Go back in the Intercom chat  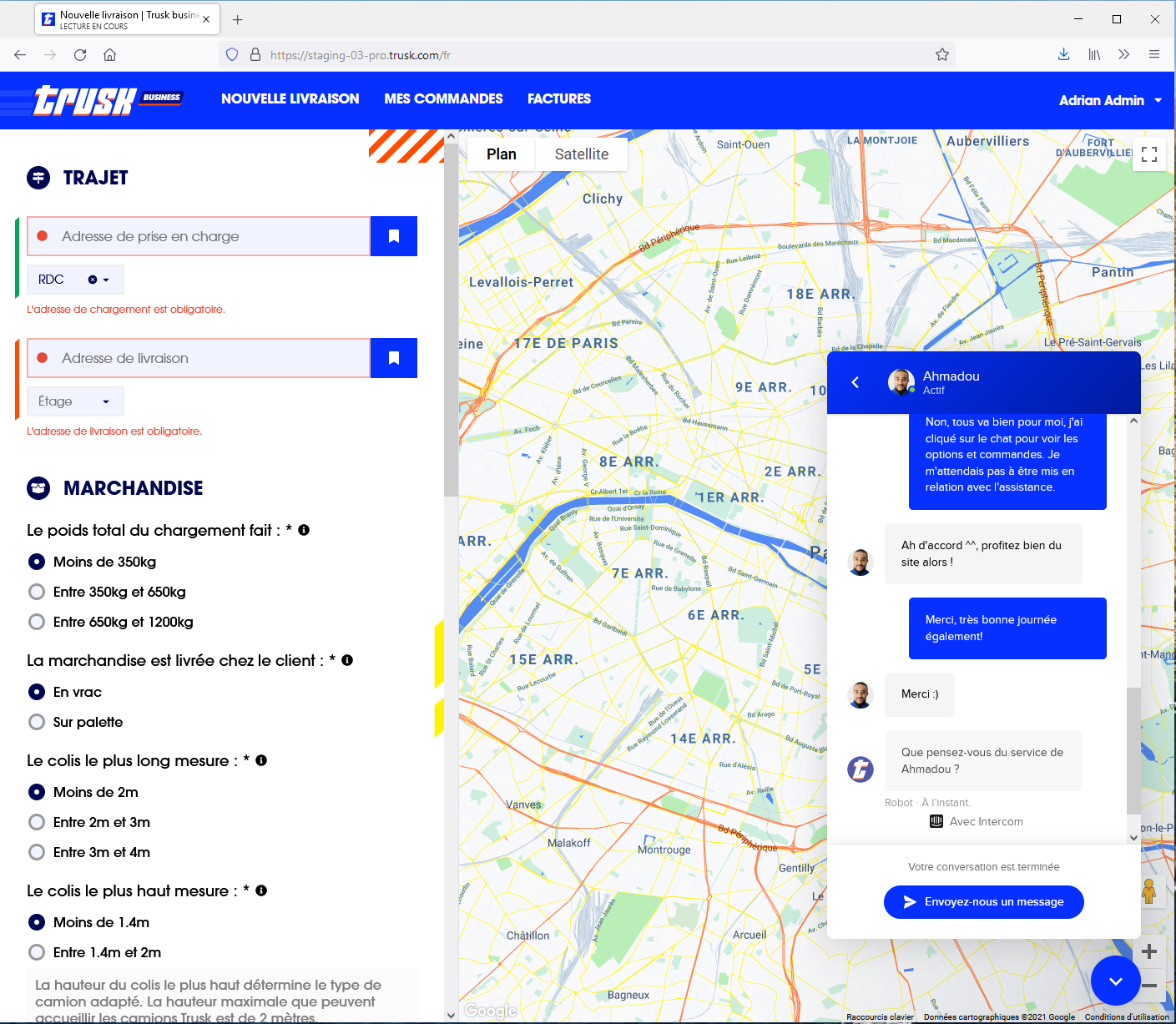pyautogui.click(x=855, y=382)
